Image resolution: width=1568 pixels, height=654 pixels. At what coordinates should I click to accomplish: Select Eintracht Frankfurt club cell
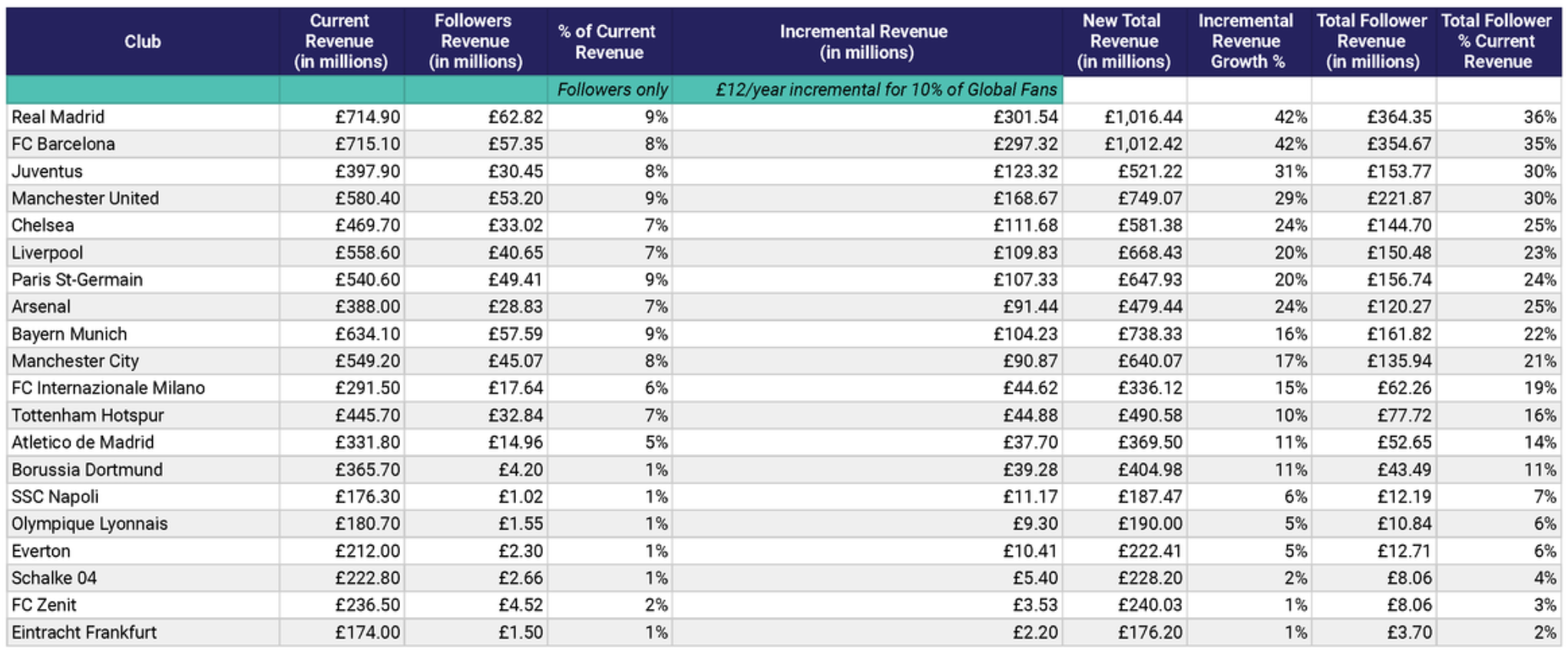[143, 633]
